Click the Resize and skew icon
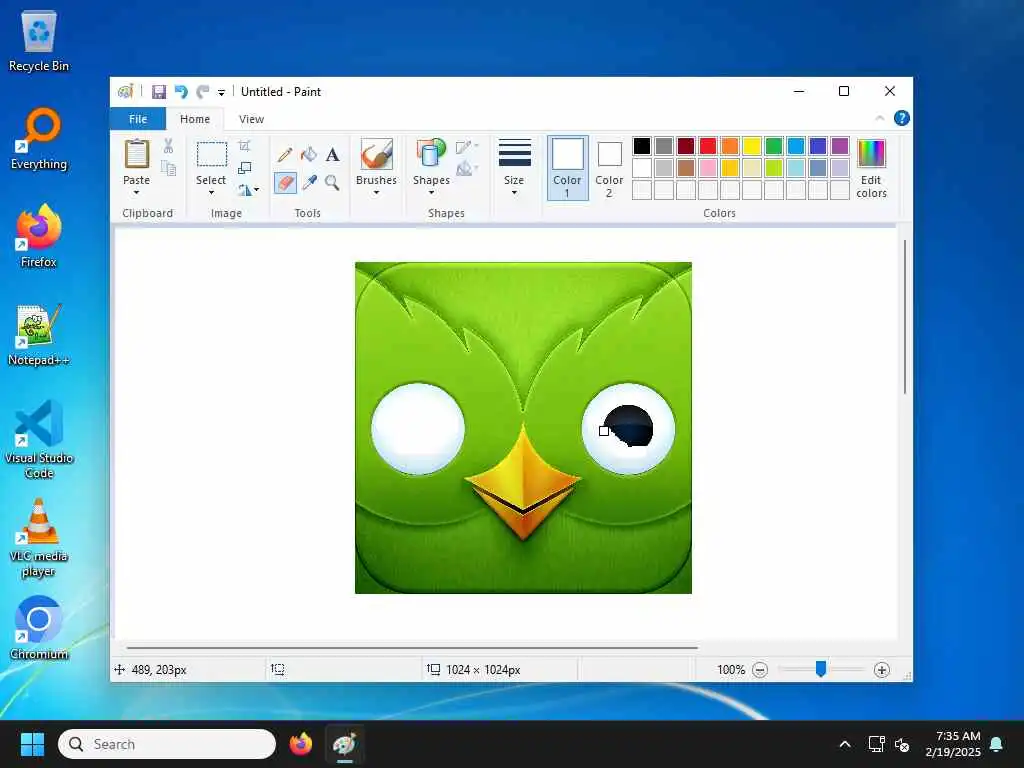Viewport: 1024px width, 768px height. [245, 168]
